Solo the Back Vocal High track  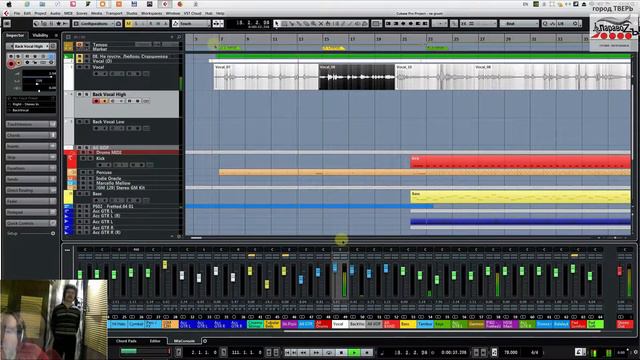87,94
